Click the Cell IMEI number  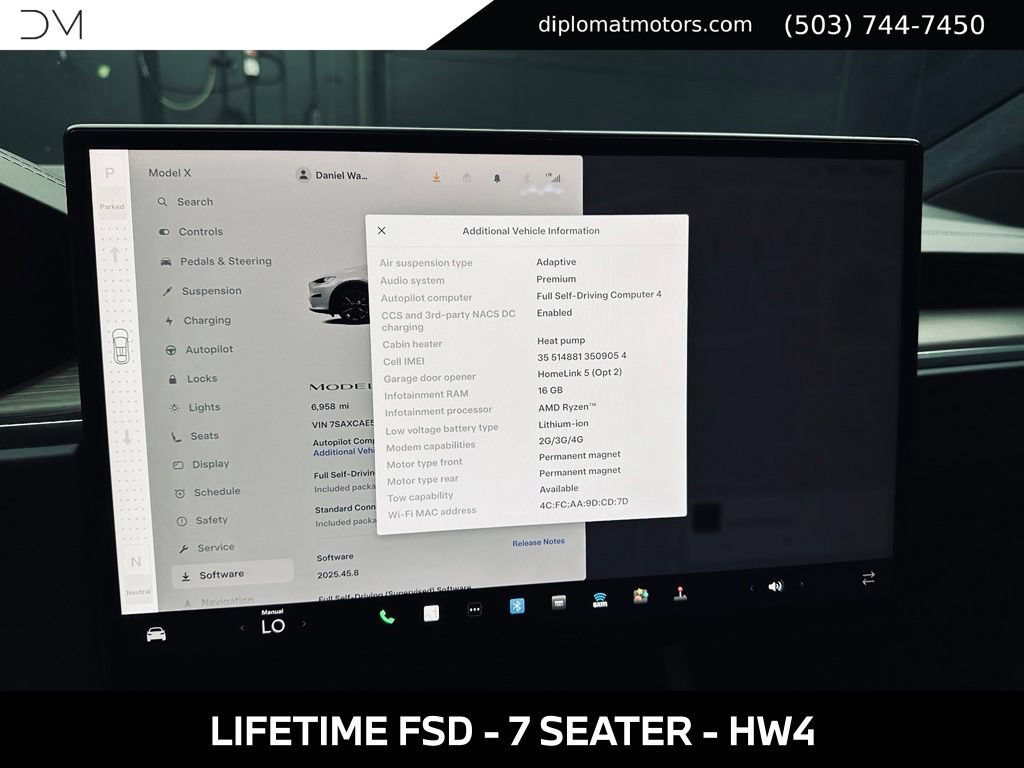[x=582, y=357]
